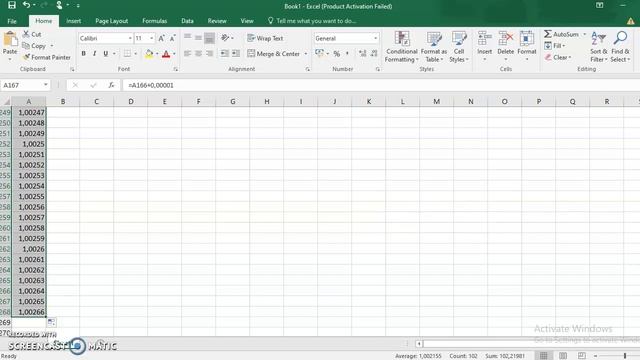Click the Save icon in quick access toolbar
This screenshot has width=640, height=360.
[x=12, y=5]
